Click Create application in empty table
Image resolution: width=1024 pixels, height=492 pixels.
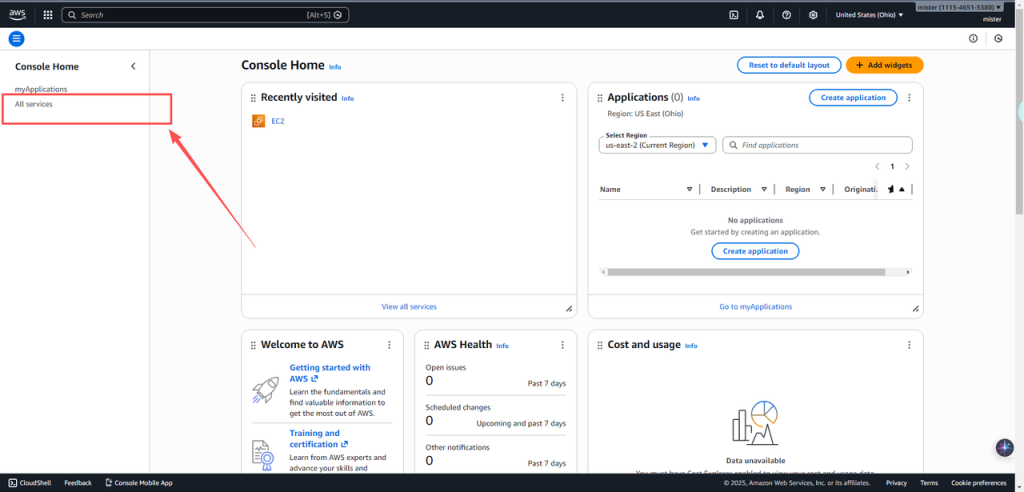click(755, 251)
